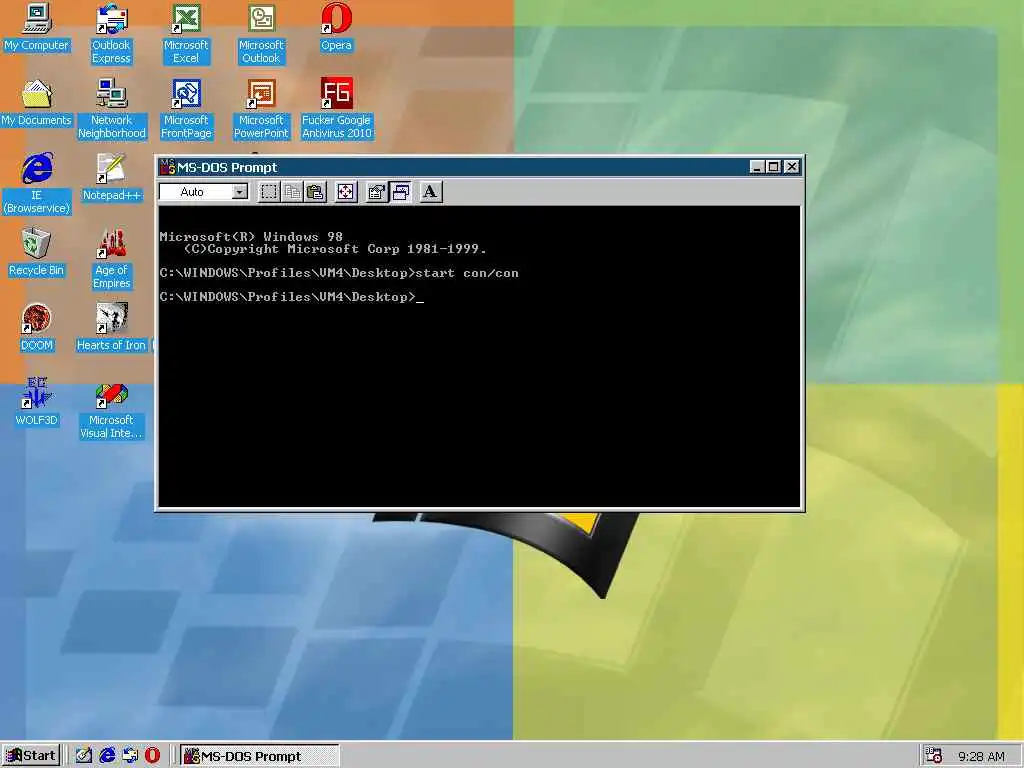Viewport: 1024px width, 768px height.
Task: Open MS-DOS Prompt Properties from toolbar
Action: tap(377, 192)
